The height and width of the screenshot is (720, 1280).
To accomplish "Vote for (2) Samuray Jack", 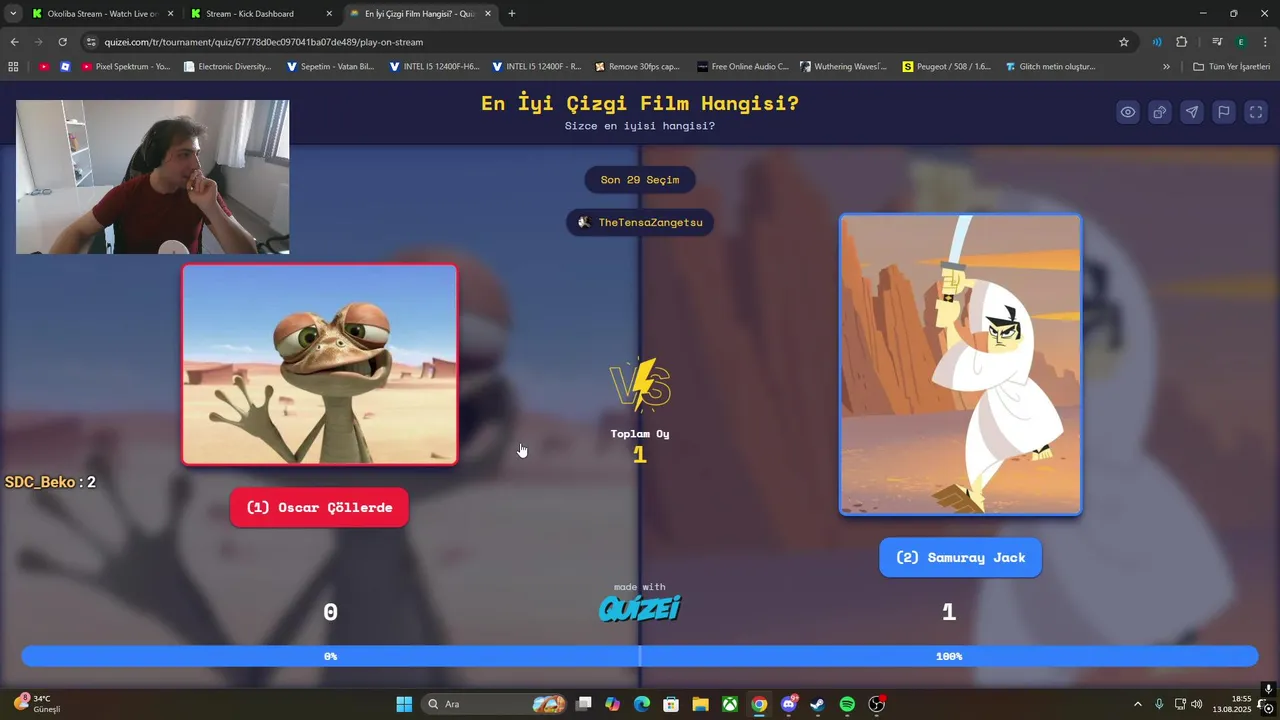I will tap(960, 557).
